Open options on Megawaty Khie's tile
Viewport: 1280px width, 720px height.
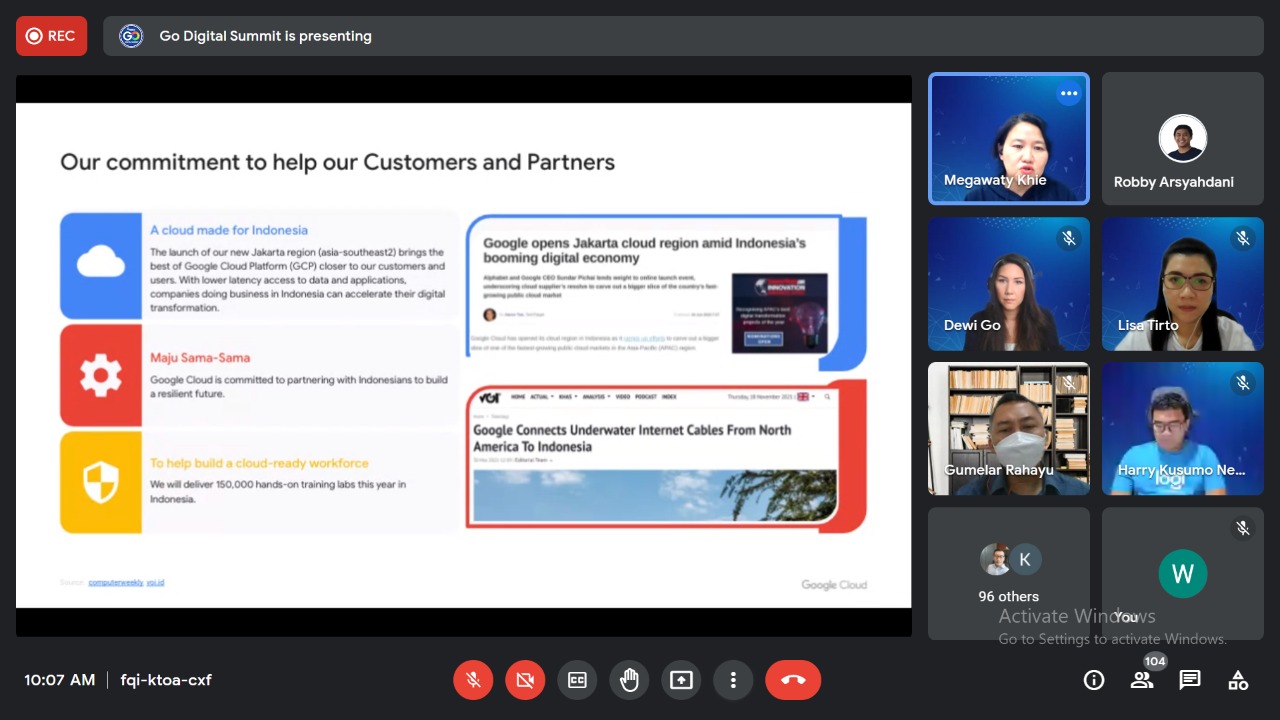[1069, 94]
